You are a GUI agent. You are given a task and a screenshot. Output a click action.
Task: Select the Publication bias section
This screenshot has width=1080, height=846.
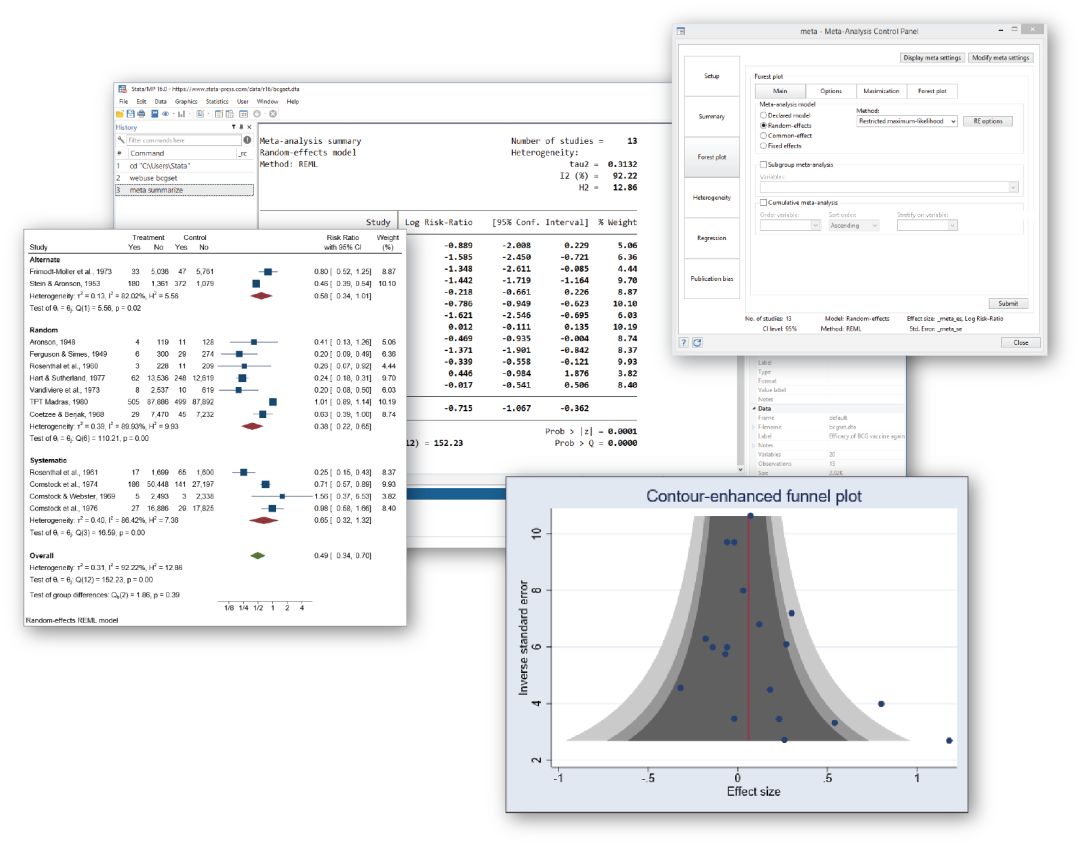click(712, 278)
